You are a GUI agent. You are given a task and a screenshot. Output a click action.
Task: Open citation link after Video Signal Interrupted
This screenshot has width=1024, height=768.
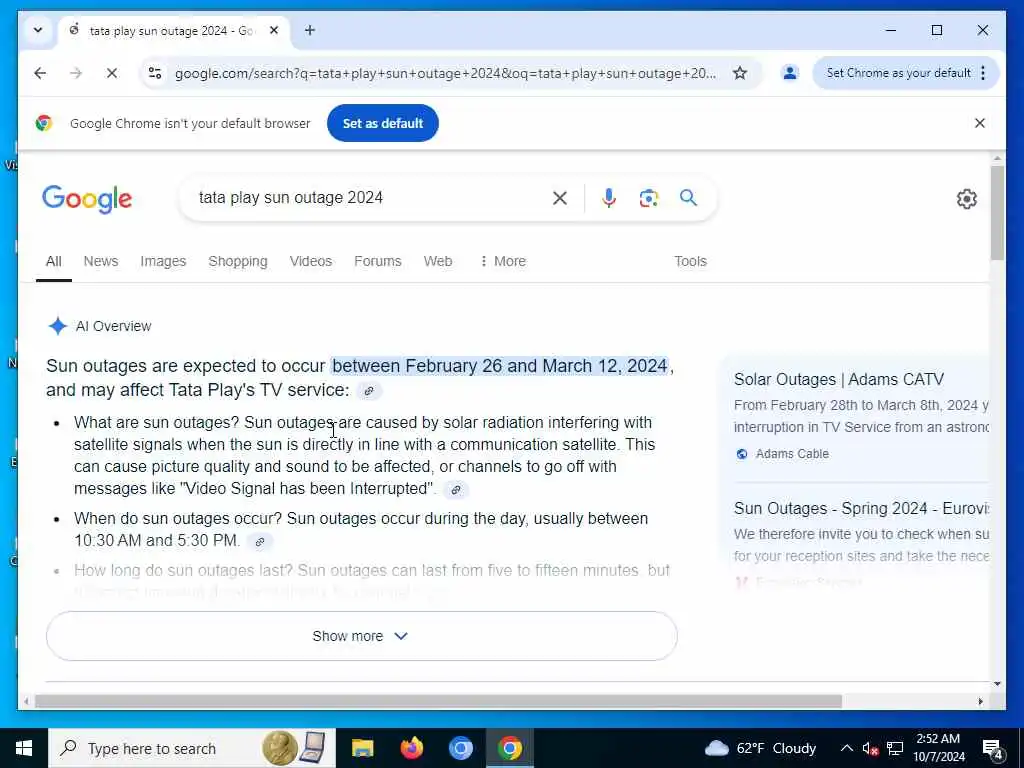(456, 489)
